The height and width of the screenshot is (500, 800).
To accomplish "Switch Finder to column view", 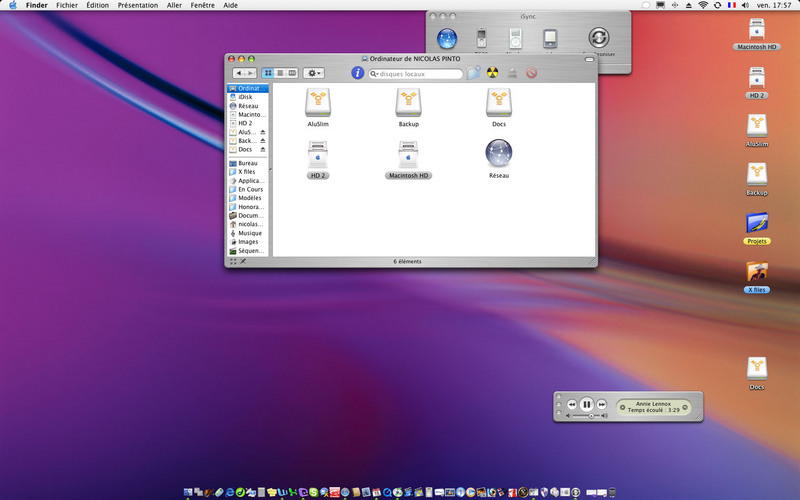I will [x=292, y=73].
